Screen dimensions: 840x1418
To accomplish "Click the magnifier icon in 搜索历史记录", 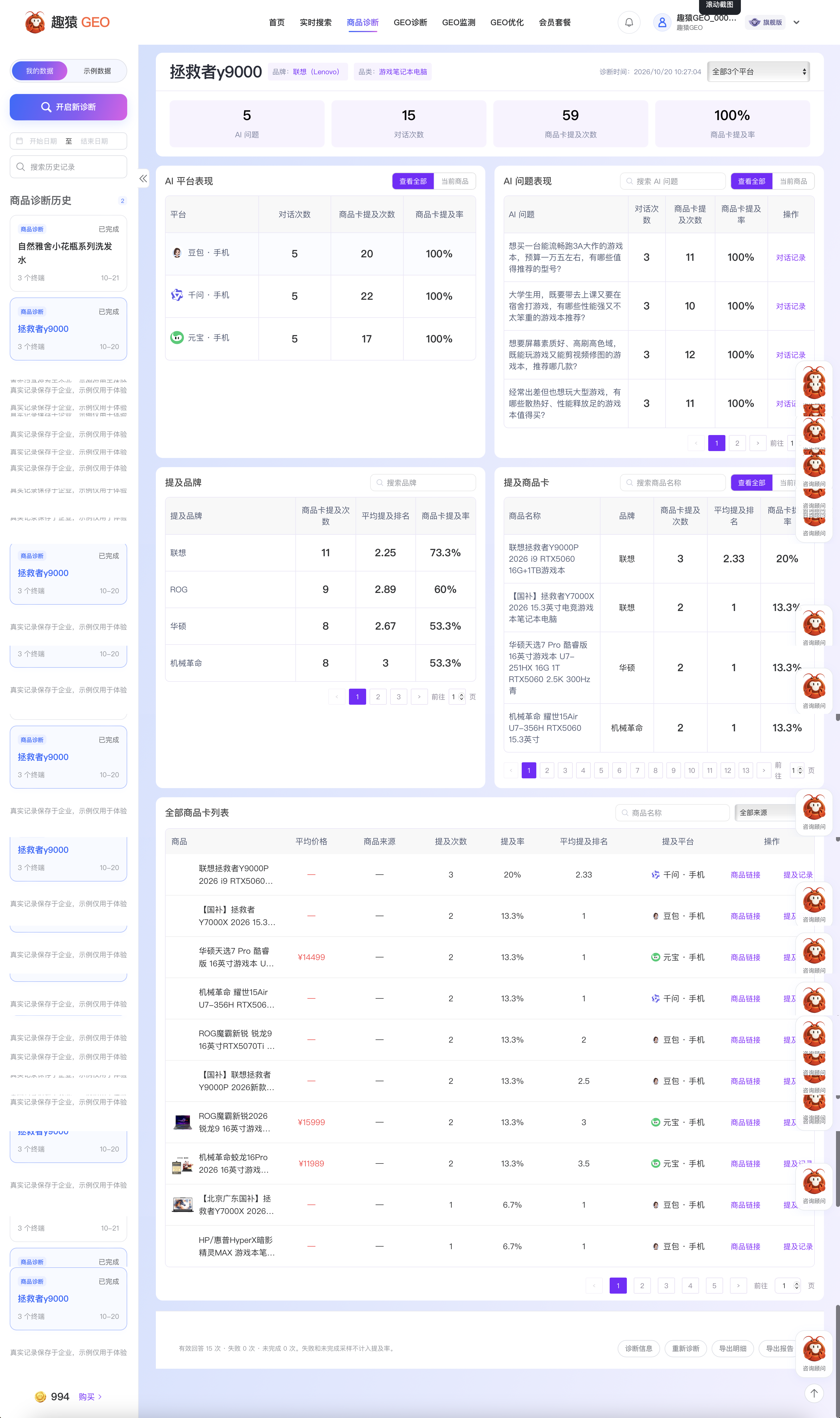I will tap(21, 167).
